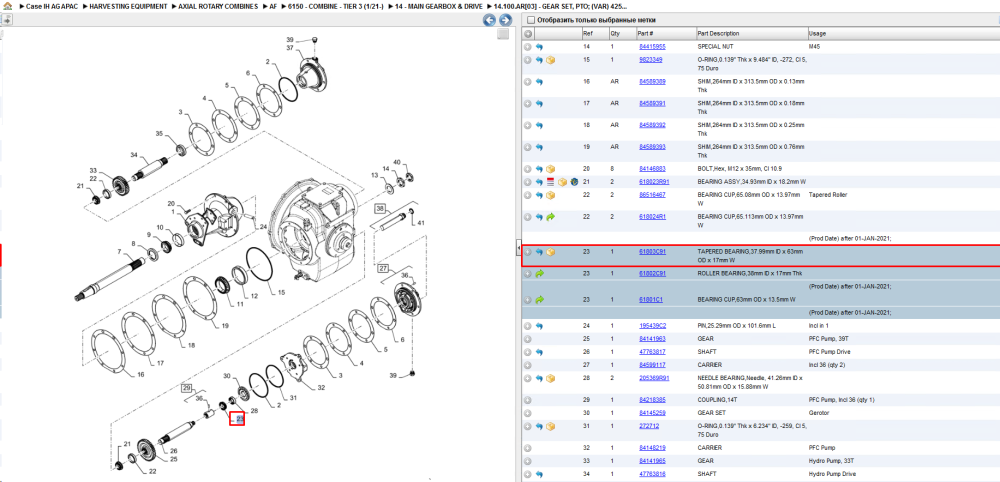This screenshot has width=1000, height=482.
Task: Open part number 205369R91 link
Action: click(x=654, y=378)
